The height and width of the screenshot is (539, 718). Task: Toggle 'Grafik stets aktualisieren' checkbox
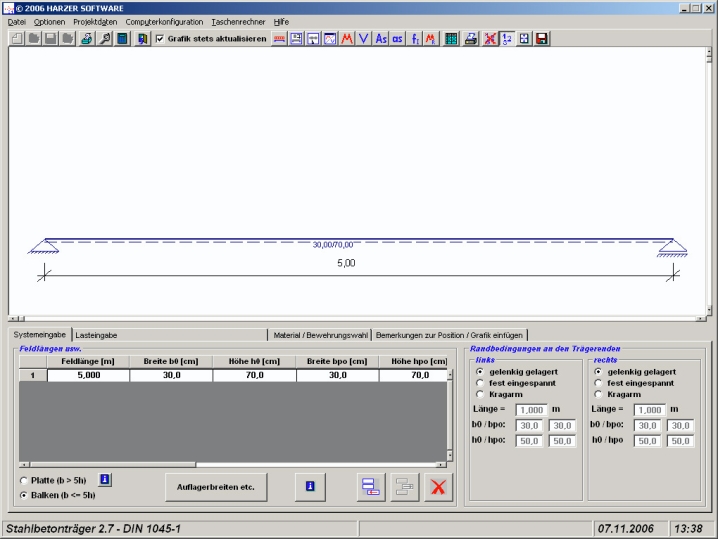(160, 39)
